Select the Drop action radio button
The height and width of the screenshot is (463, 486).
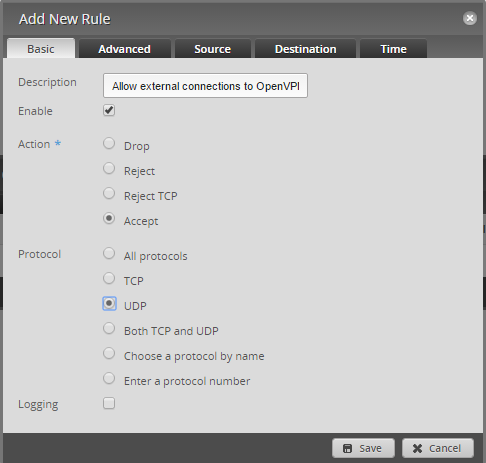pos(109,144)
